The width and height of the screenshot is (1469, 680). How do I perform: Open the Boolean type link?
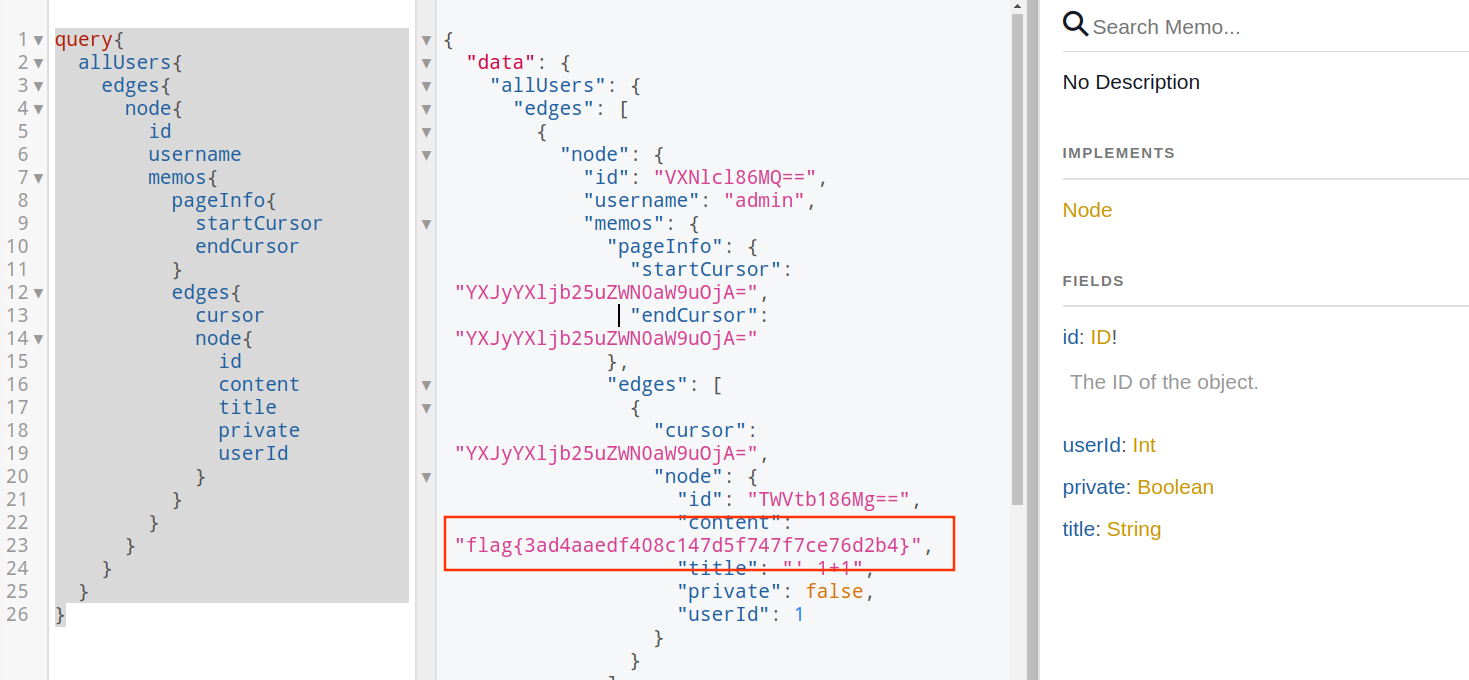point(1175,487)
